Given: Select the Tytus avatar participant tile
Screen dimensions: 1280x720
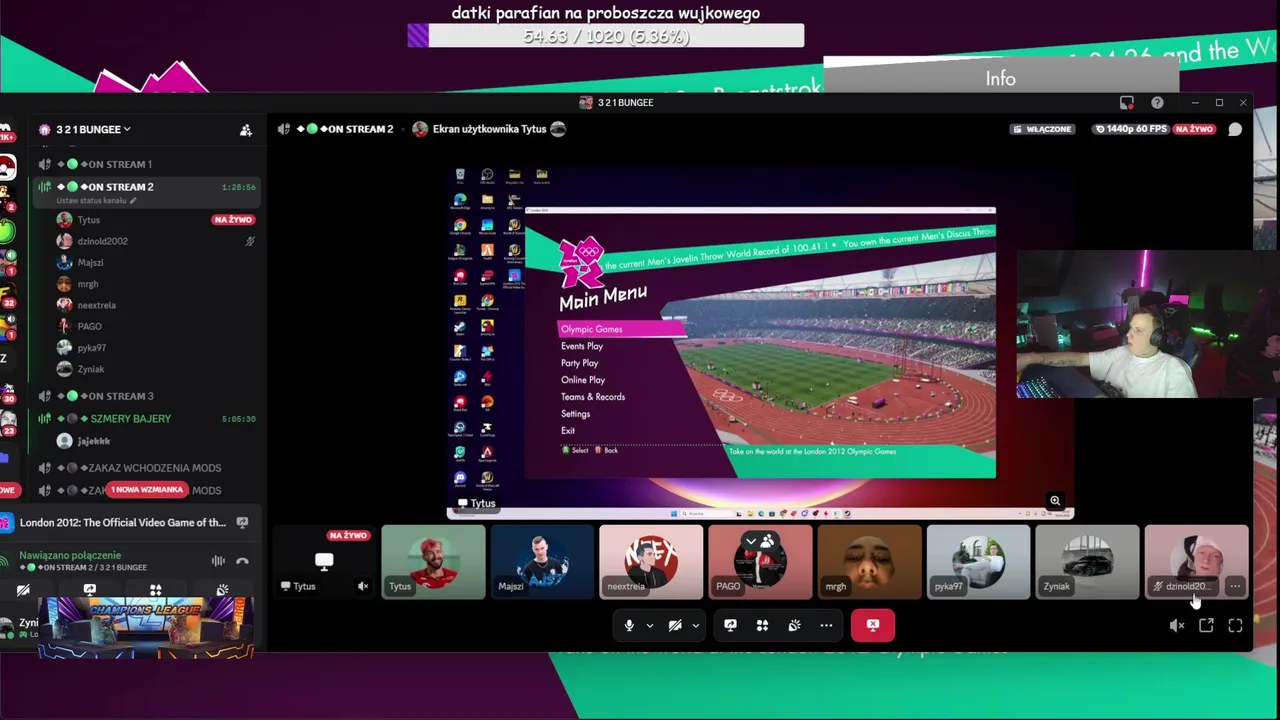Looking at the screenshot, I should coord(433,562).
